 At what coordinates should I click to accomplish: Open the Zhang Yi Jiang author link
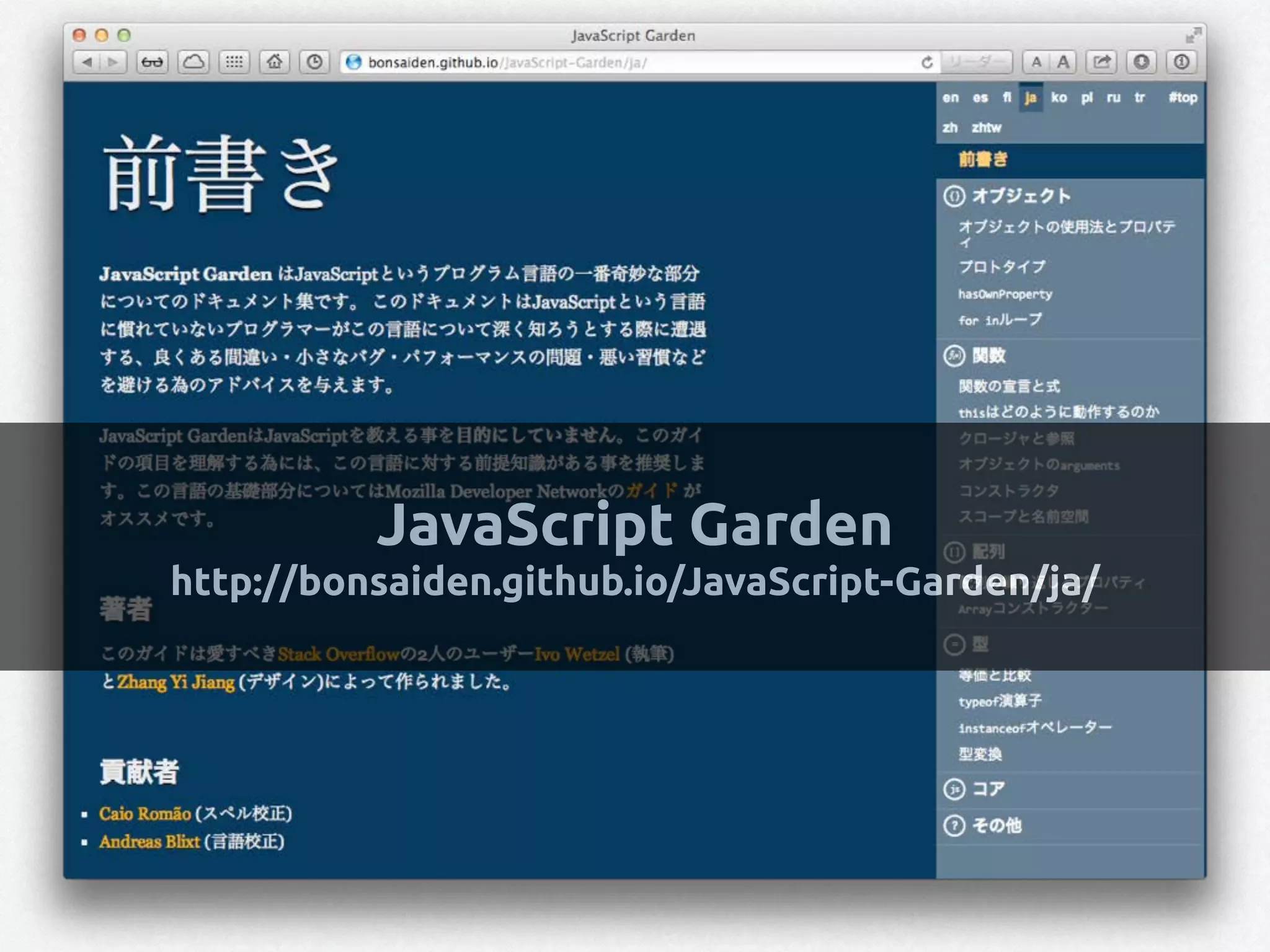pyautogui.click(x=176, y=682)
